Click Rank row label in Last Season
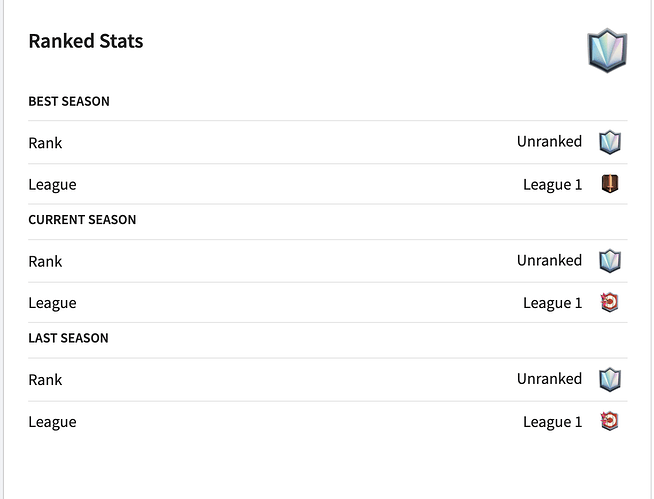 (45, 380)
